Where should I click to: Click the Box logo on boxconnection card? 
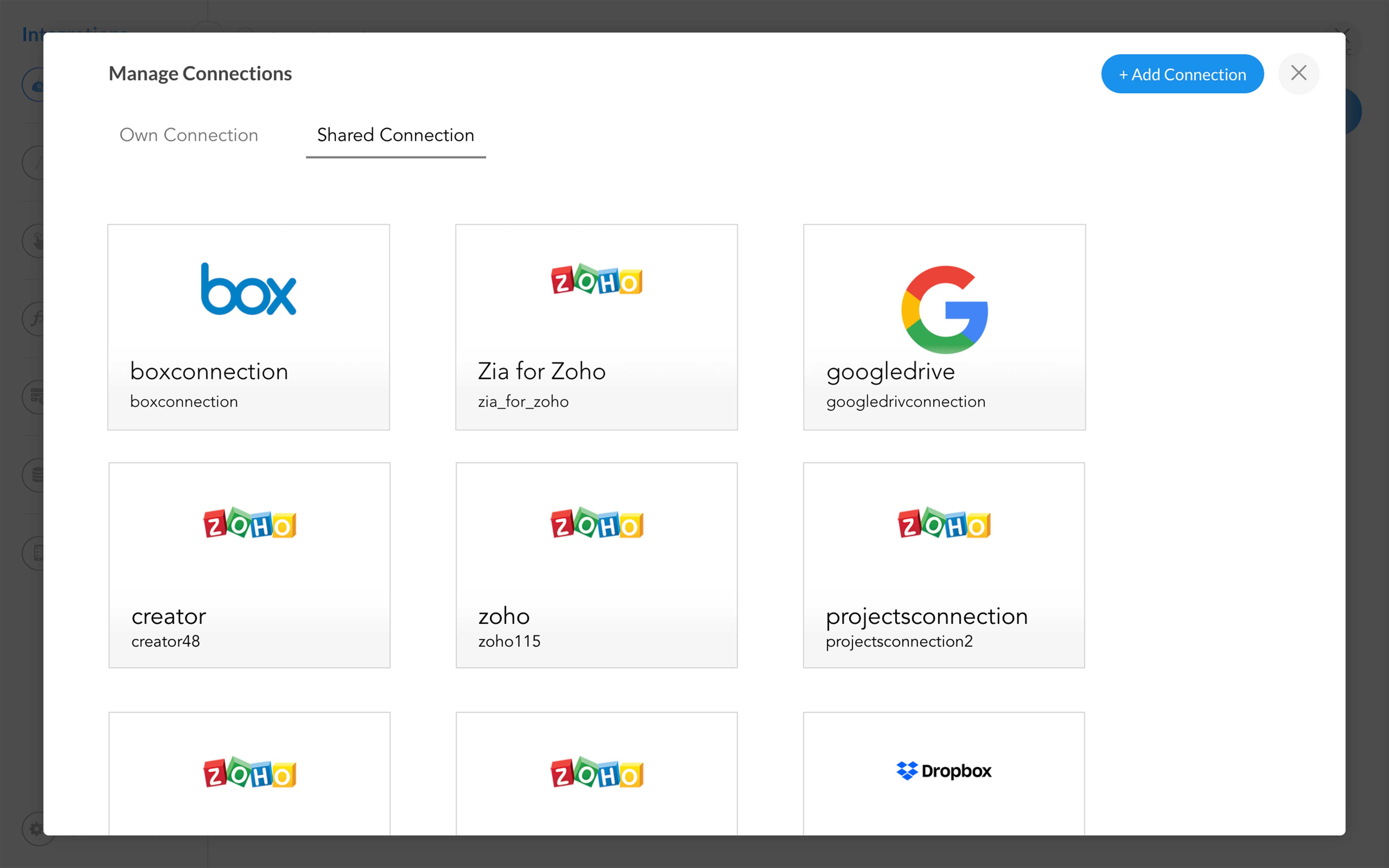[249, 289]
